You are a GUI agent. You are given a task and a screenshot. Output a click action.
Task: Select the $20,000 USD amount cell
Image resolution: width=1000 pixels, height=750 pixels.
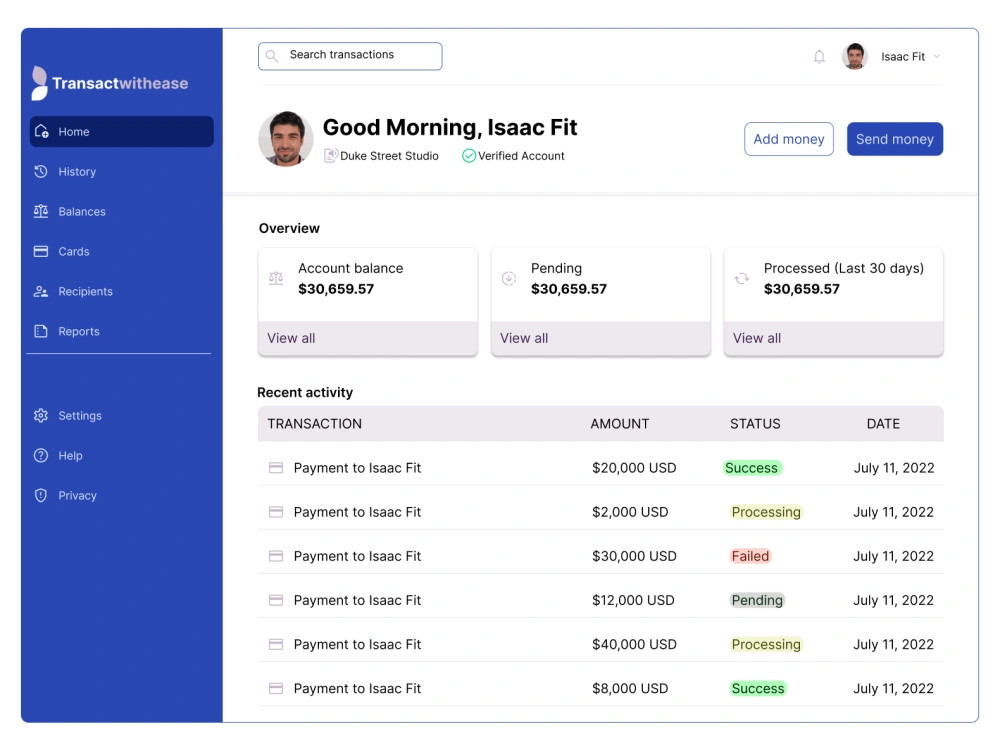coord(634,468)
